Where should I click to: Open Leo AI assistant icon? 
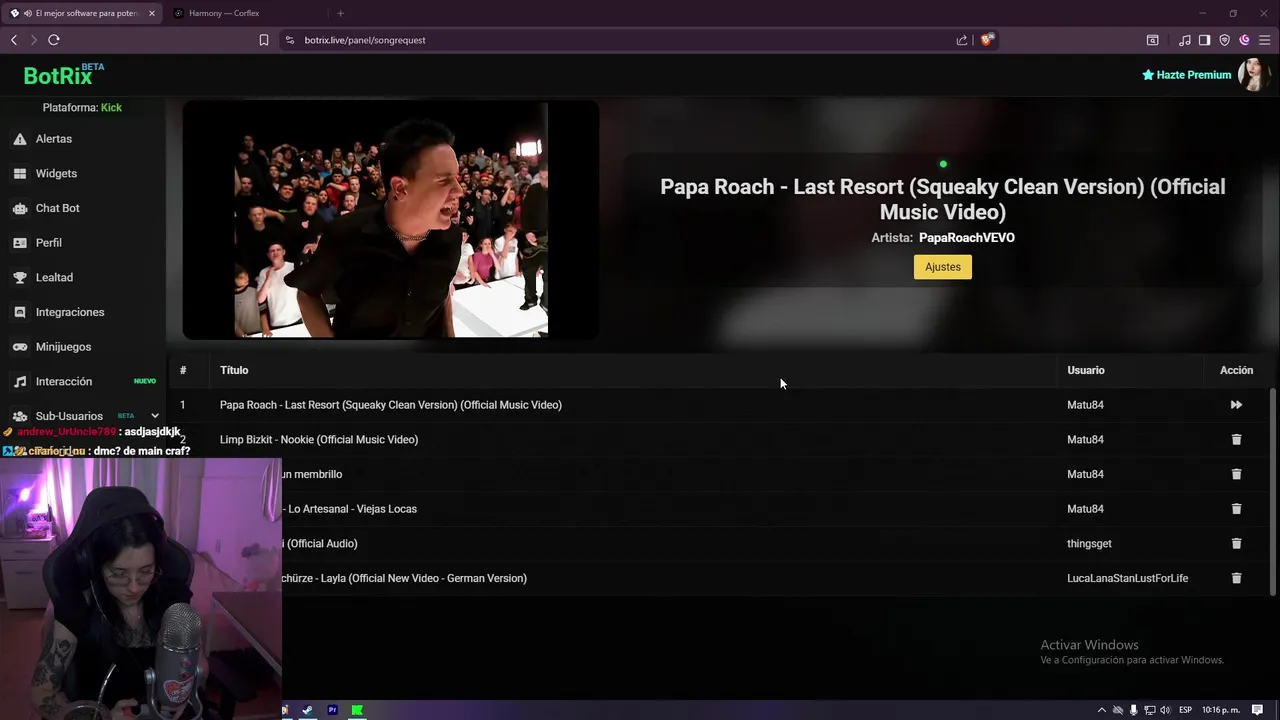1244,40
